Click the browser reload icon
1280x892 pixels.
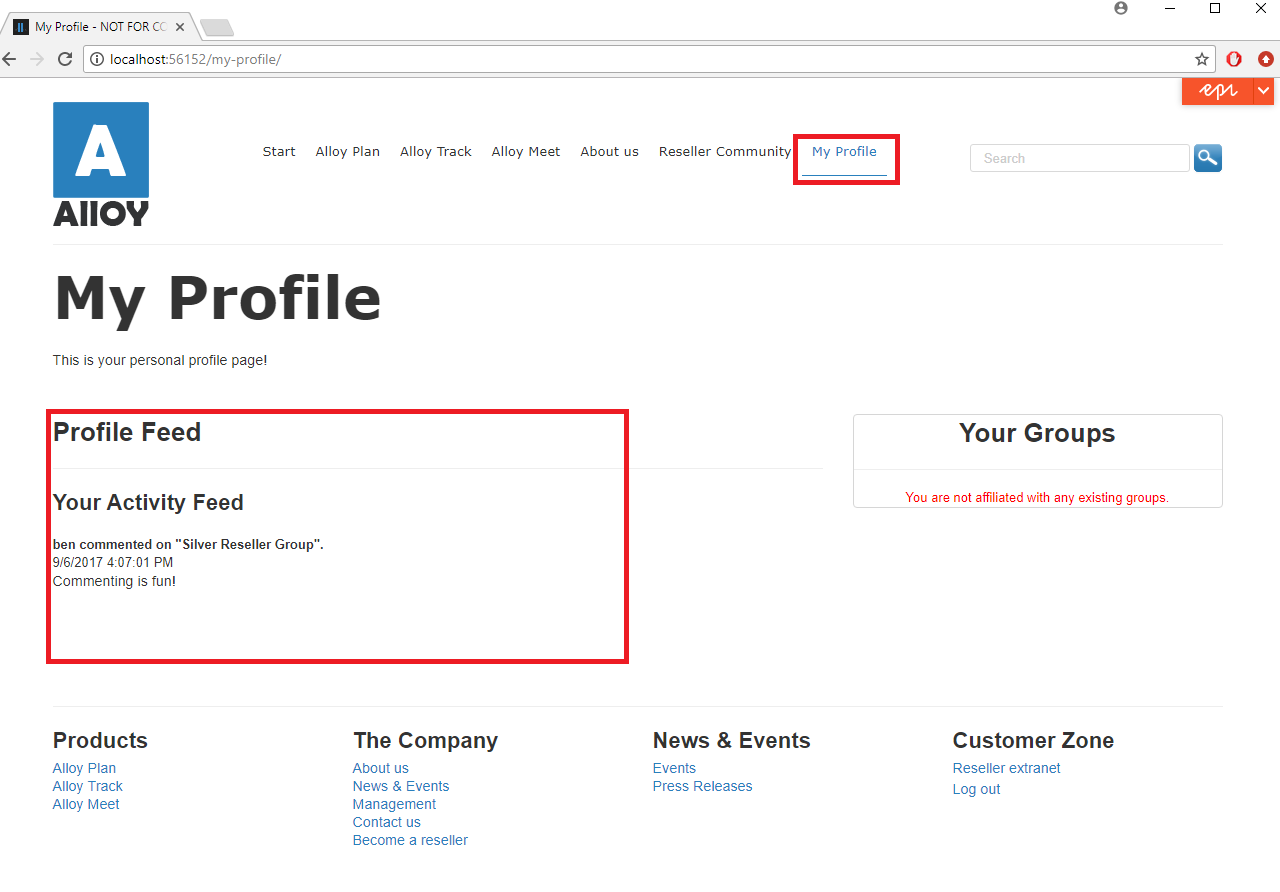pos(64,59)
